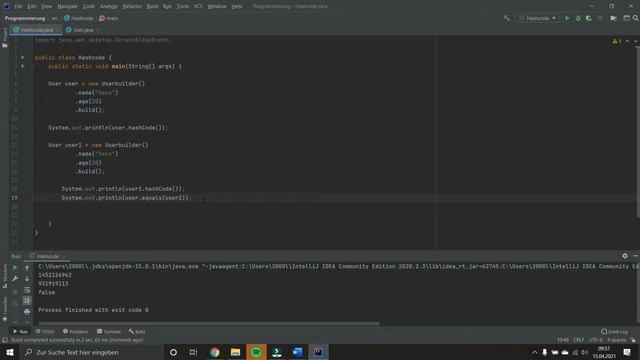Open Project Structure icon in the top toolbar
Image resolution: width=640 pixels, height=360 pixels.
coord(613,18)
